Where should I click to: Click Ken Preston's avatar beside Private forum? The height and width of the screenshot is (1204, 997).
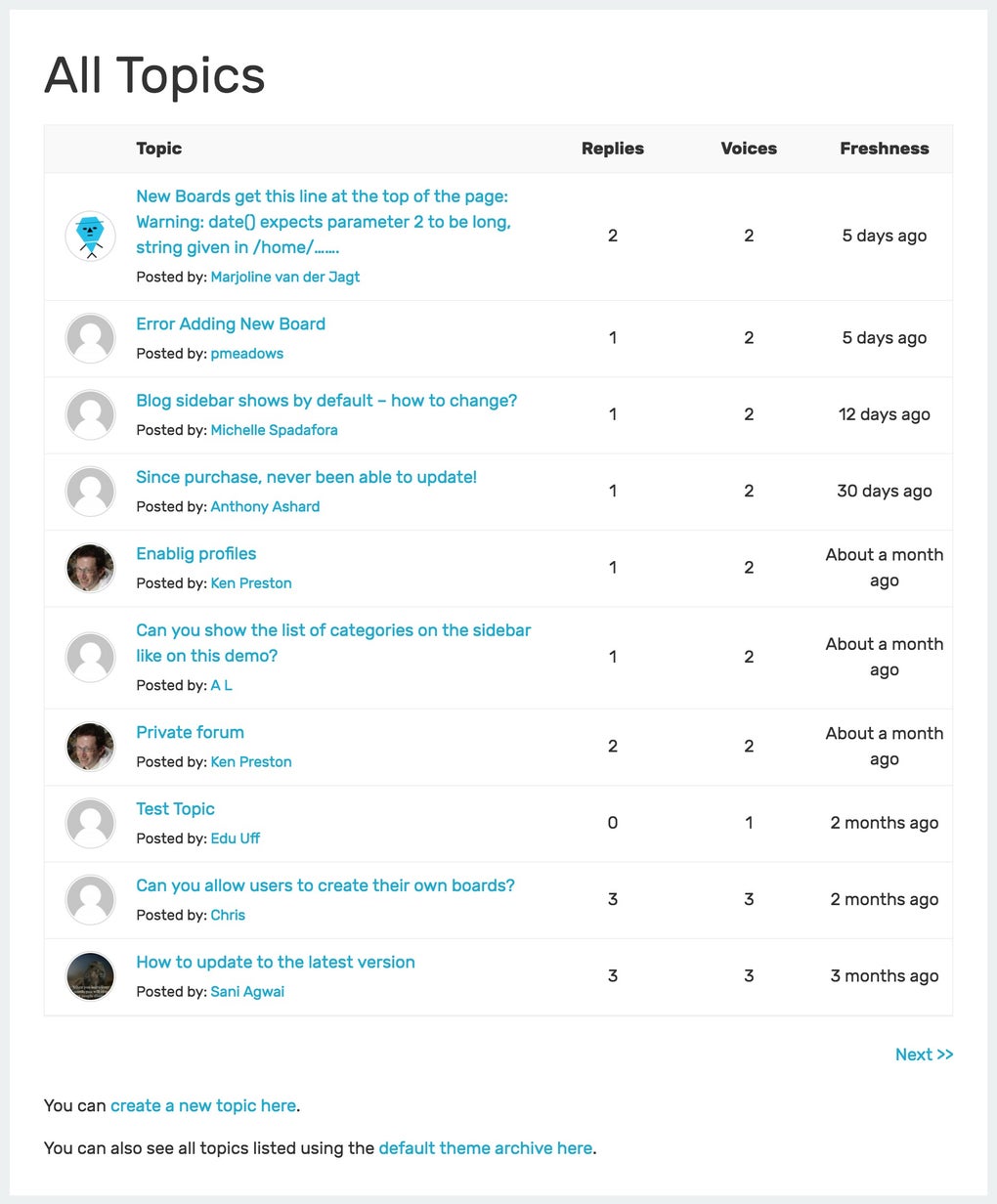90,747
